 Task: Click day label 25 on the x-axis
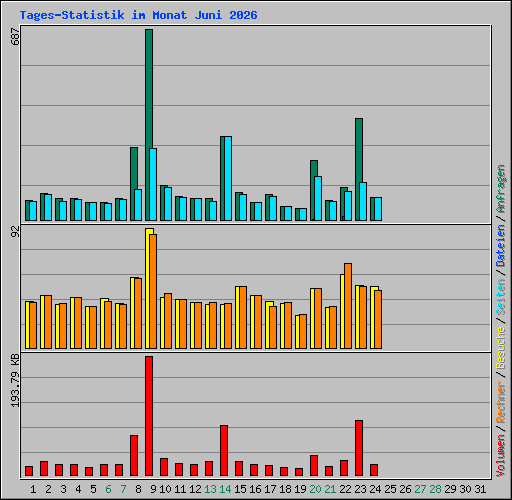(x=390, y=489)
